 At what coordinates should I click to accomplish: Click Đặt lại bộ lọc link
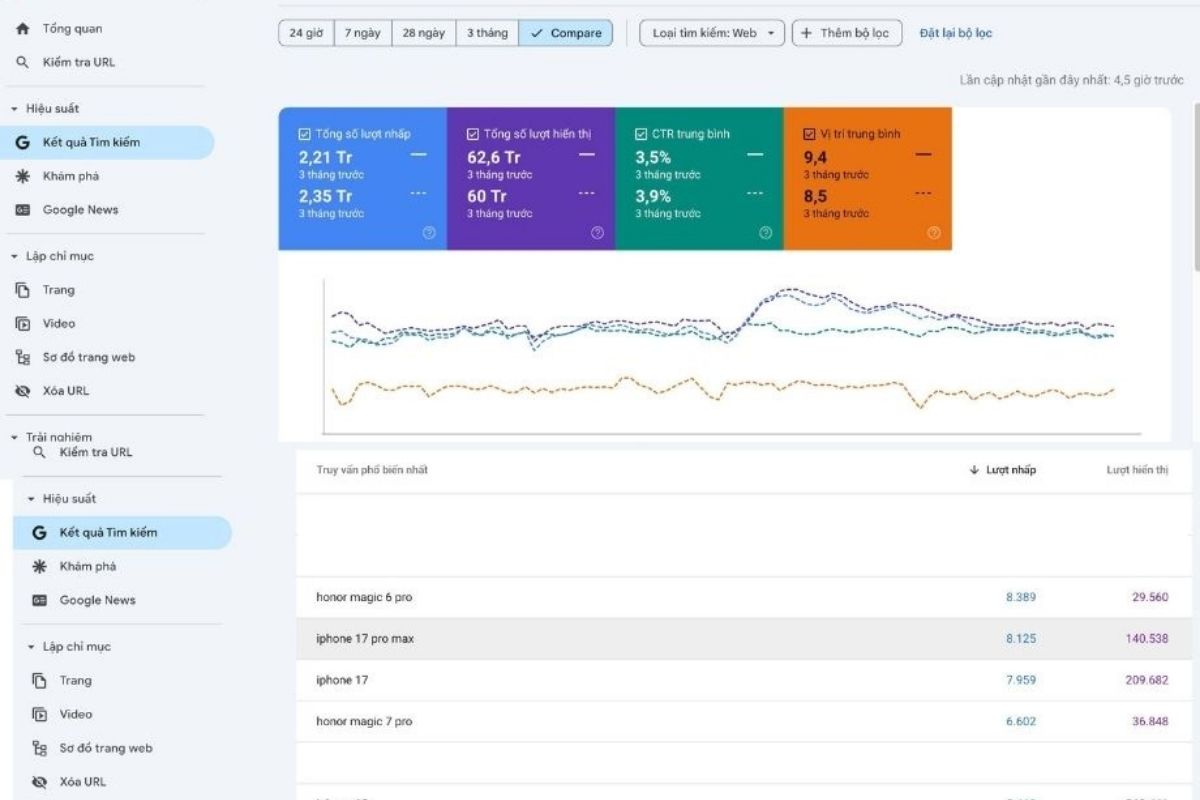[x=956, y=33]
